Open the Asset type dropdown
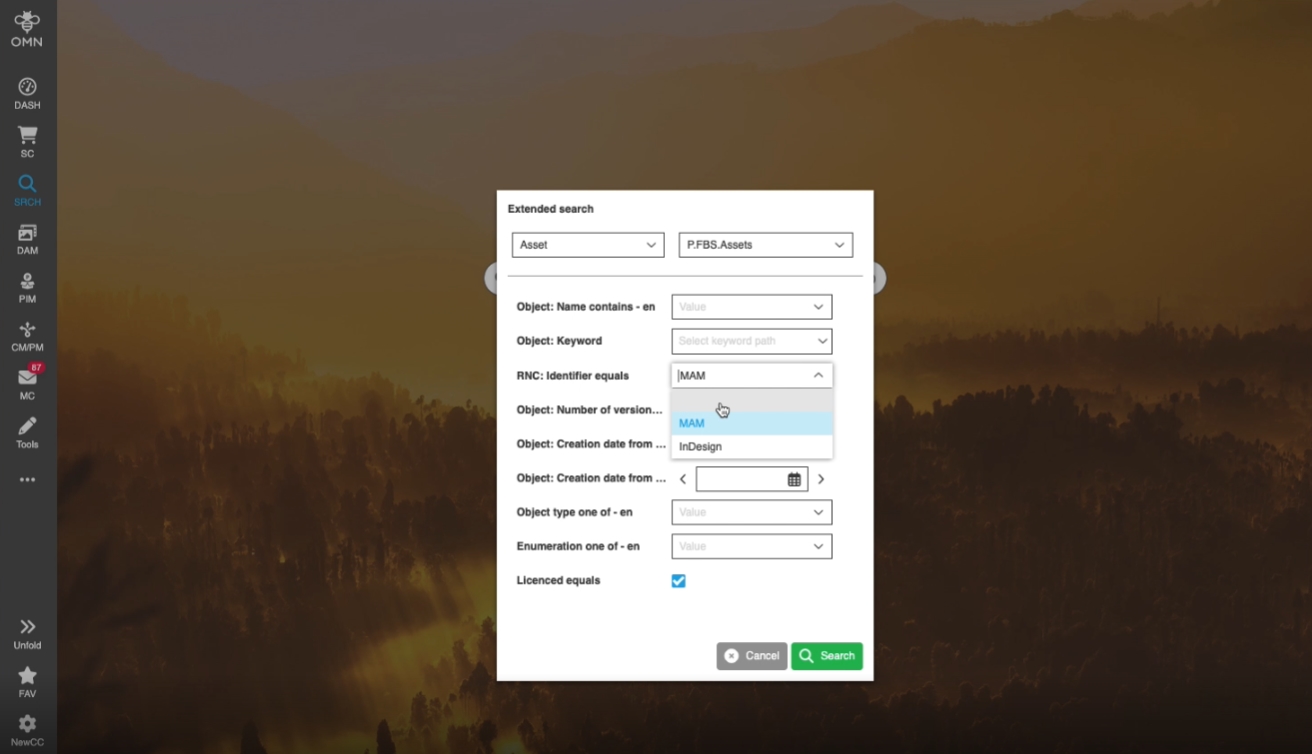This screenshot has width=1312, height=754. [x=588, y=245]
